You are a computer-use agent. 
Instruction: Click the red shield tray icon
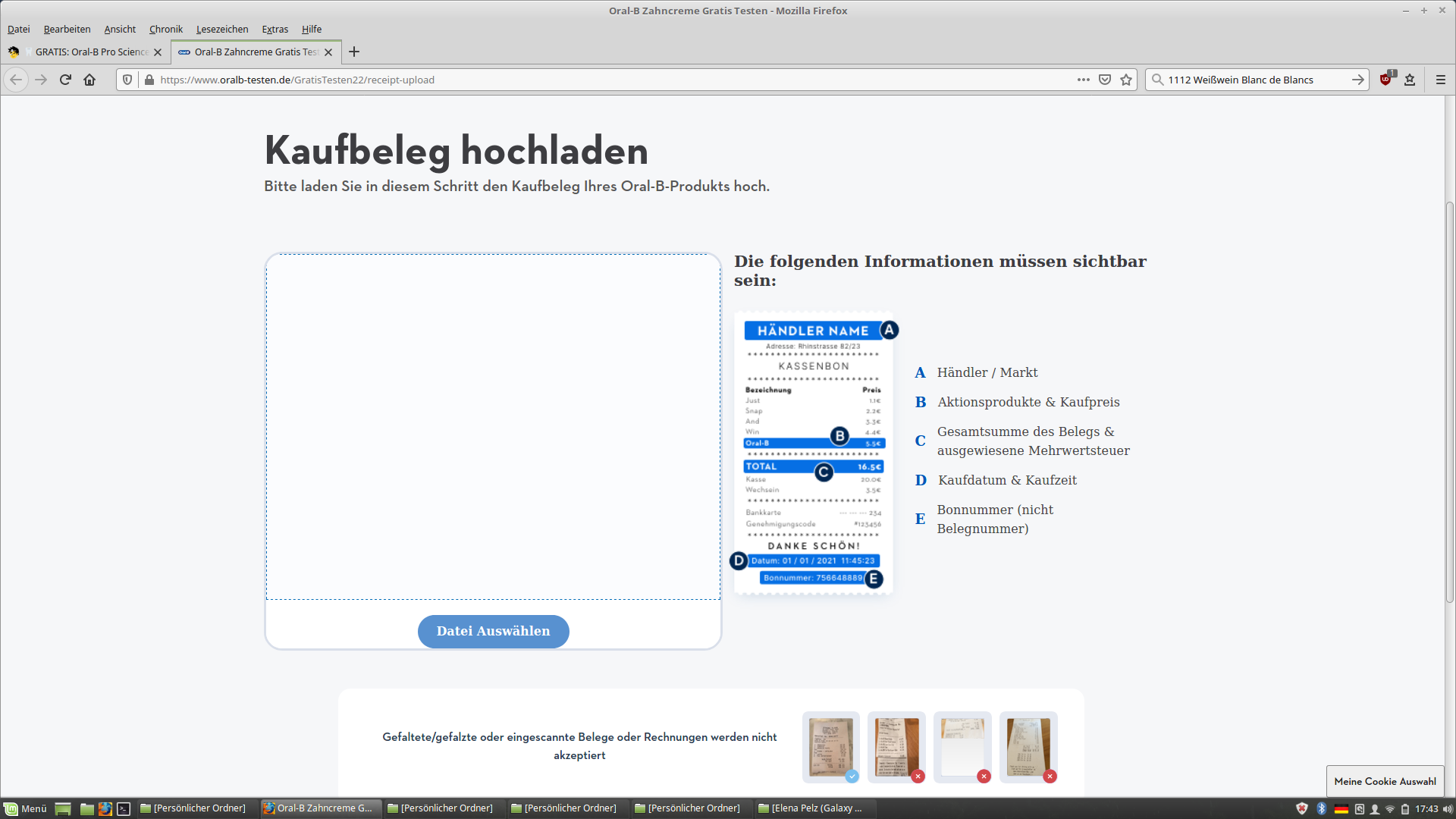tap(1302, 808)
